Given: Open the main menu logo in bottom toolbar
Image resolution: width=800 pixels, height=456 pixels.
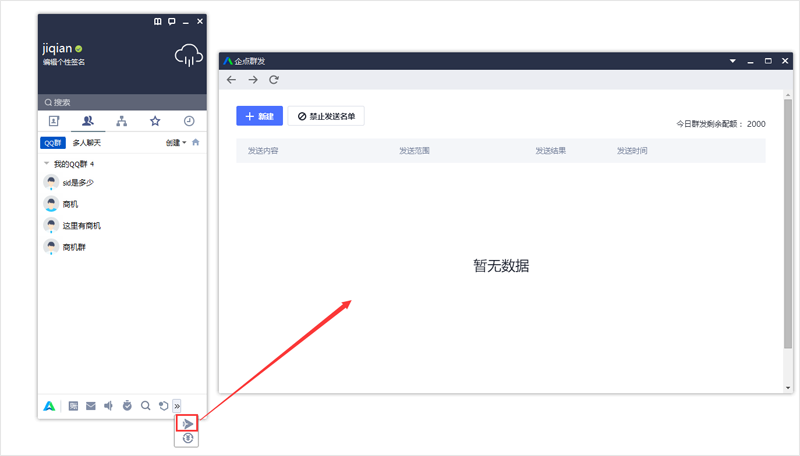Looking at the screenshot, I should [x=49, y=406].
